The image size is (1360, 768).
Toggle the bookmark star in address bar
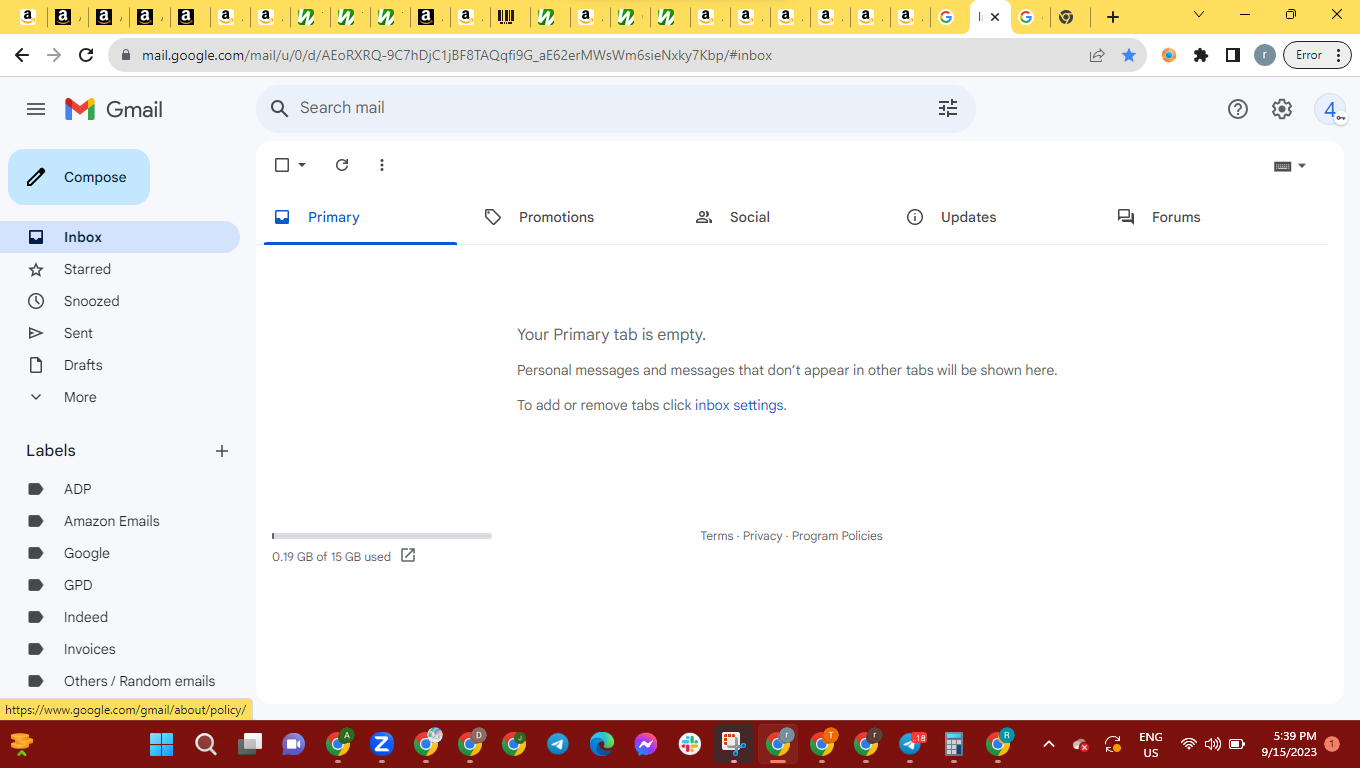click(x=1129, y=55)
